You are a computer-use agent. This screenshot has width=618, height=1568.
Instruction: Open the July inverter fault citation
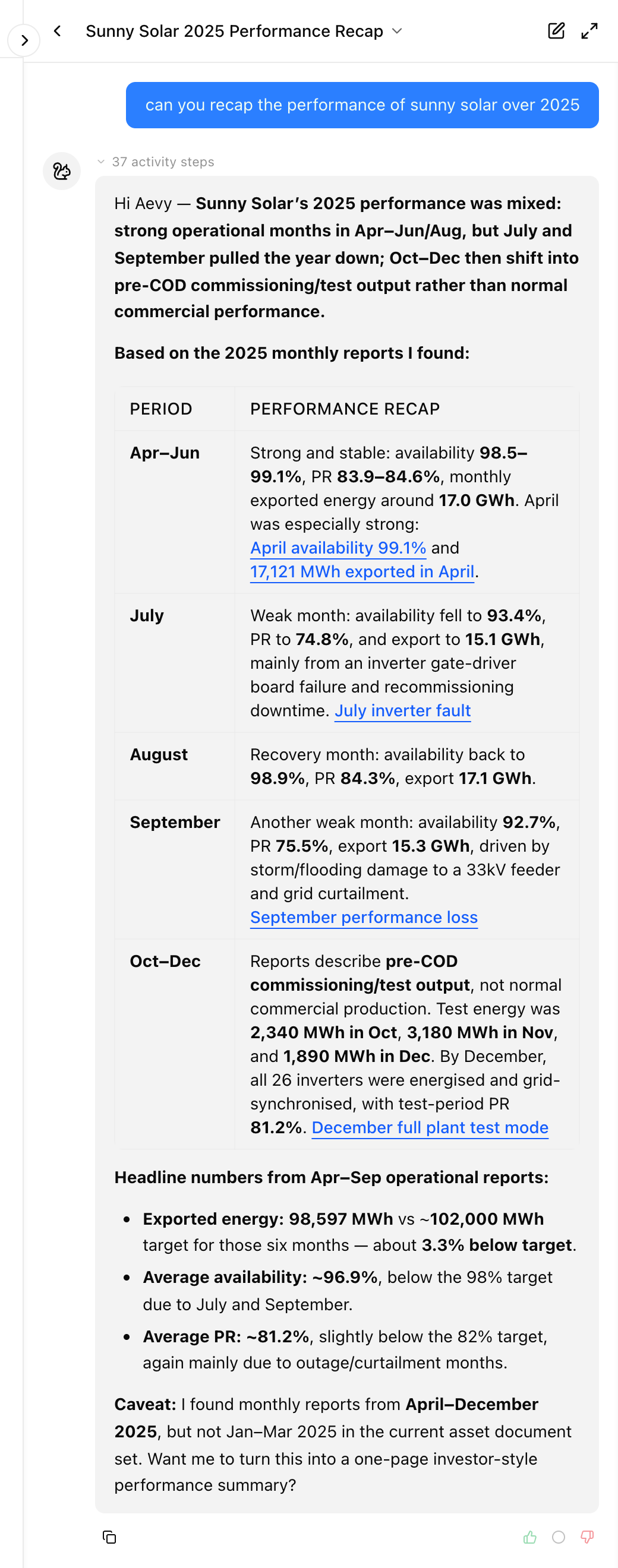(402, 710)
